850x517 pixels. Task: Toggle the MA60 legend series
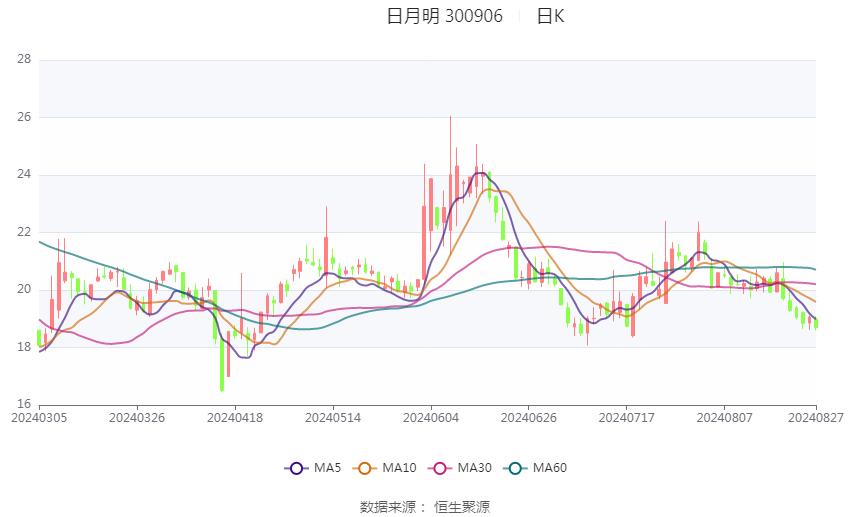tap(535, 468)
